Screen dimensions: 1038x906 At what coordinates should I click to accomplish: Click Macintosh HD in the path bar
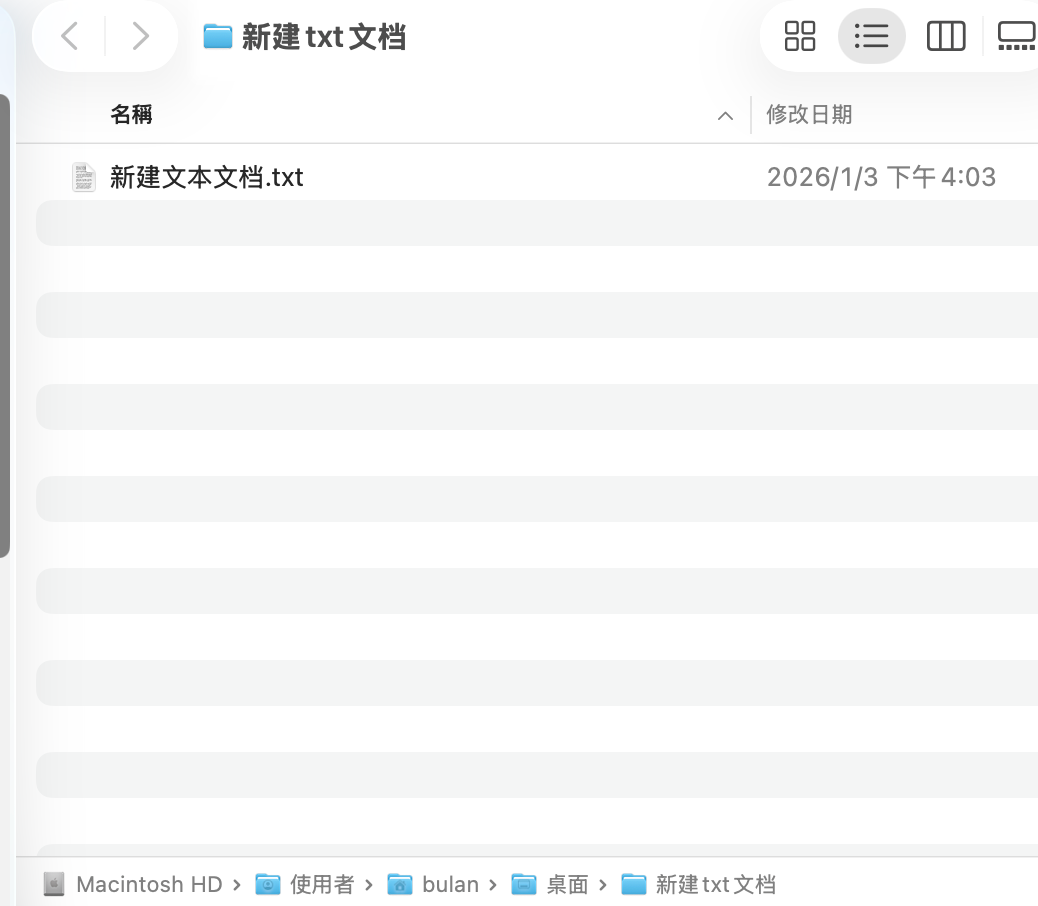(x=148, y=884)
